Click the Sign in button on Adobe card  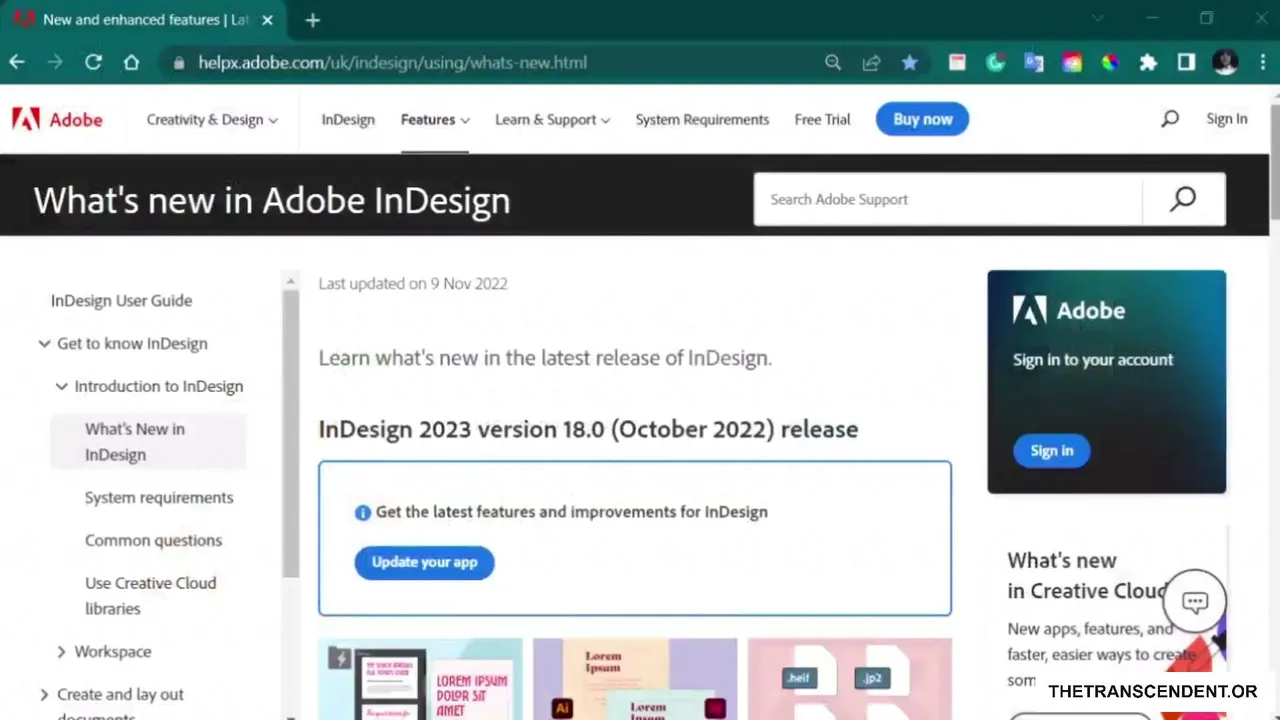point(1052,450)
